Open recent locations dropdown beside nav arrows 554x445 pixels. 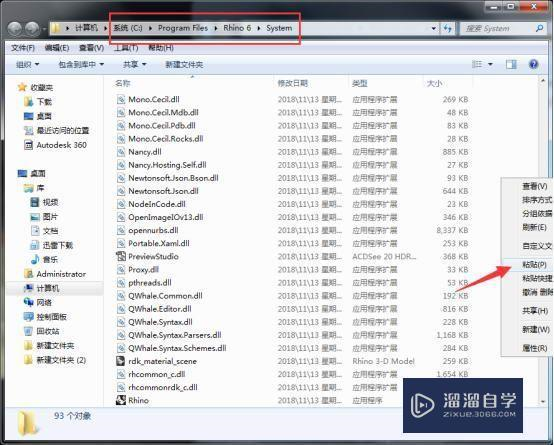pos(45,29)
